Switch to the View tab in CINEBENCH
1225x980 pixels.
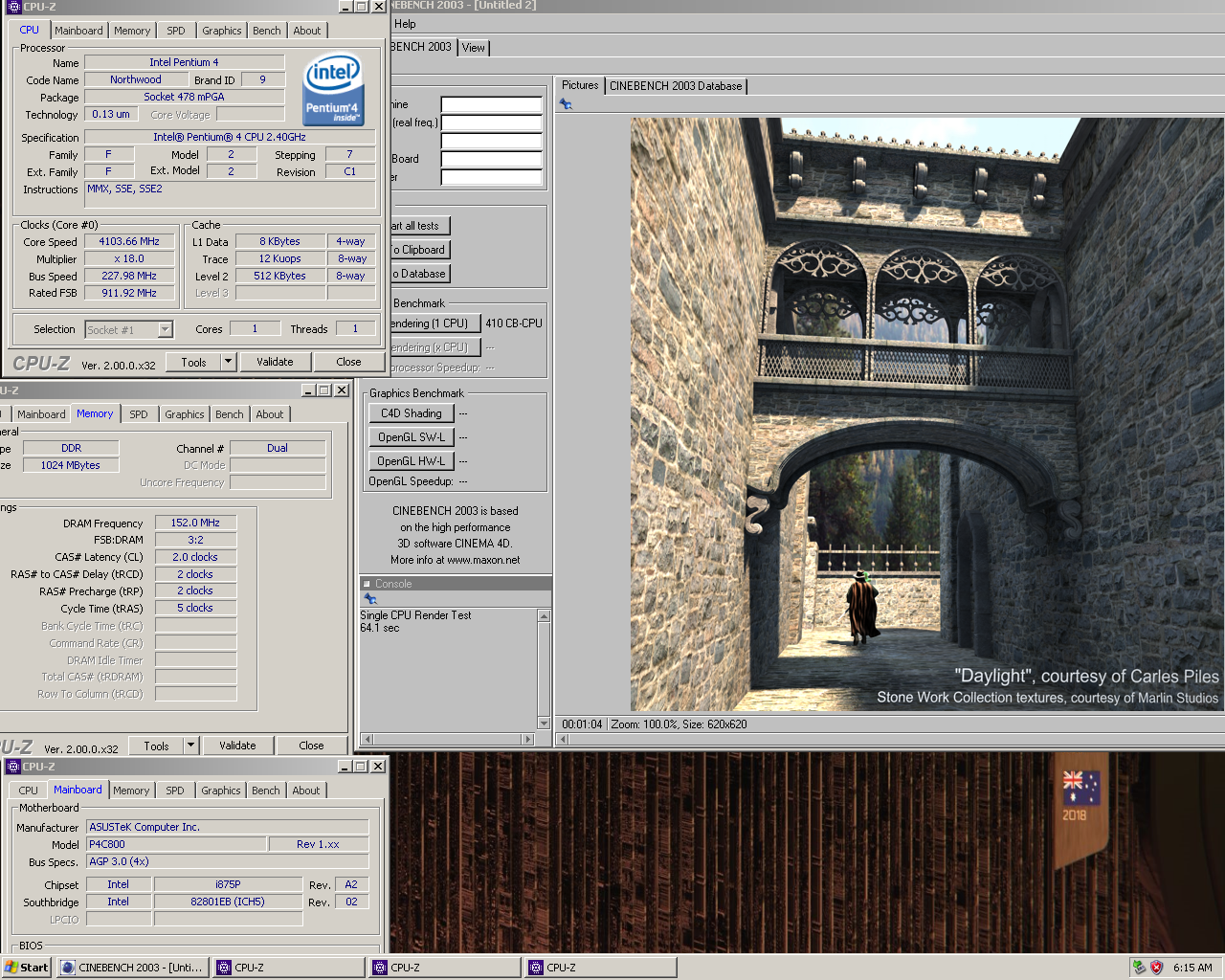coord(474,48)
